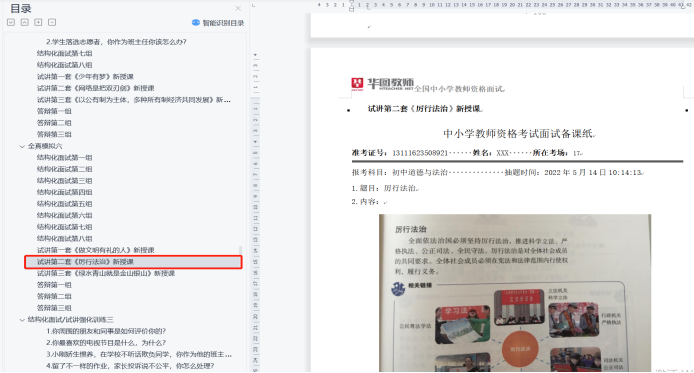694x373 pixels.
Task: Collapse the 结构化面试/试讲强化训练三 section
Action: [x=22, y=319]
